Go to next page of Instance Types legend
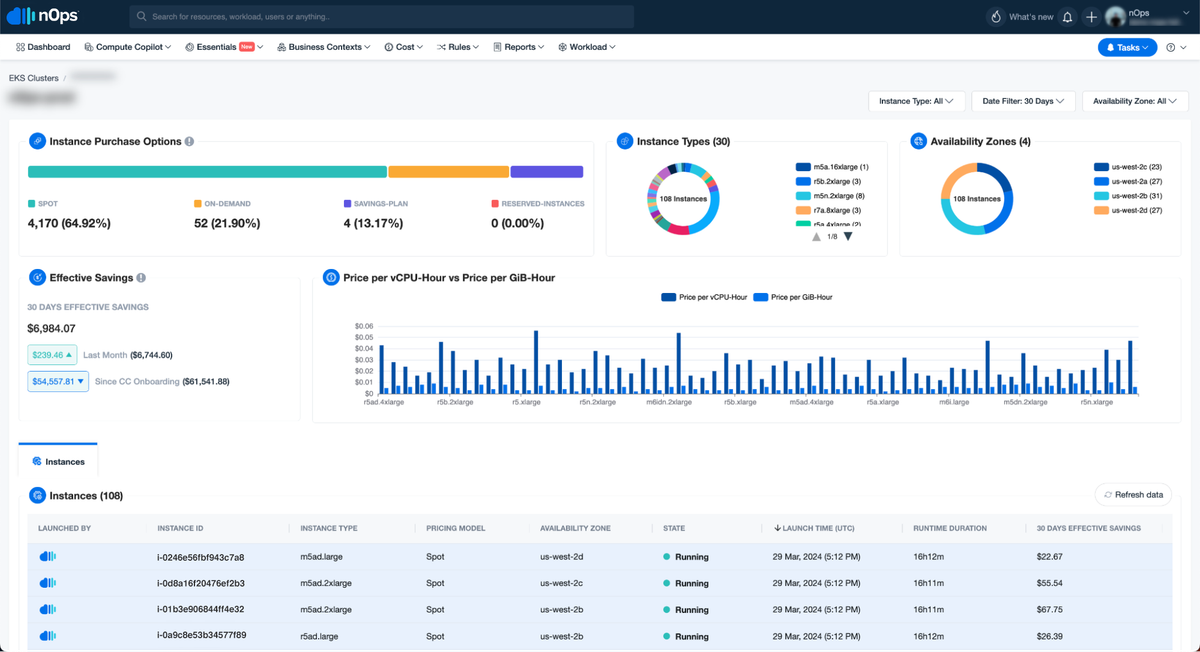The image size is (1200, 652). (x=848, y=237)
